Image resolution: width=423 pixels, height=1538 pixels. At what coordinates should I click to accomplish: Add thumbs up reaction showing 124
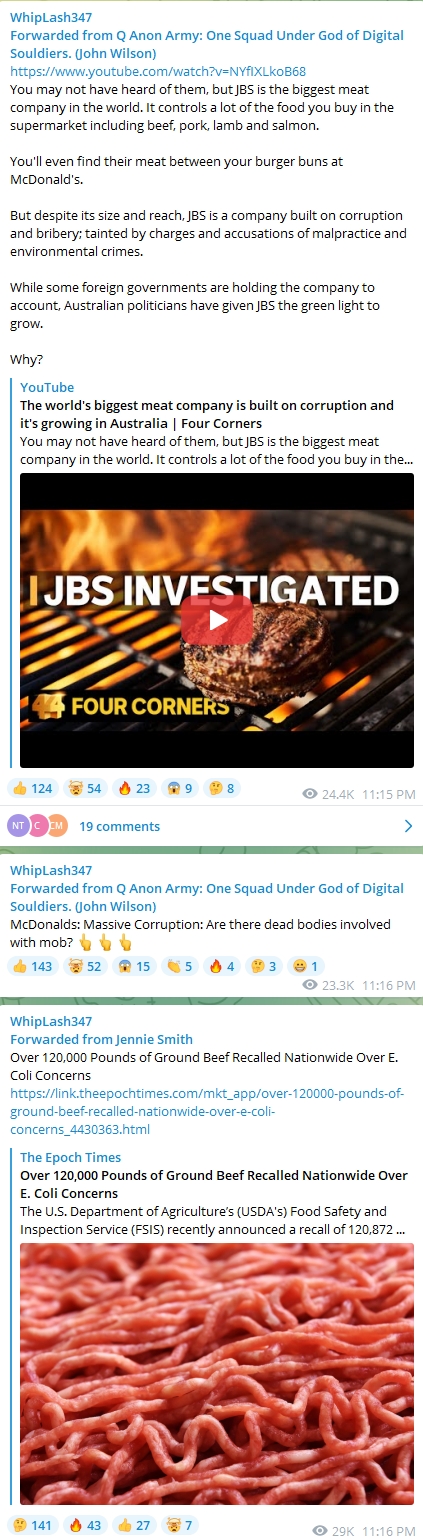click(32, 788)
